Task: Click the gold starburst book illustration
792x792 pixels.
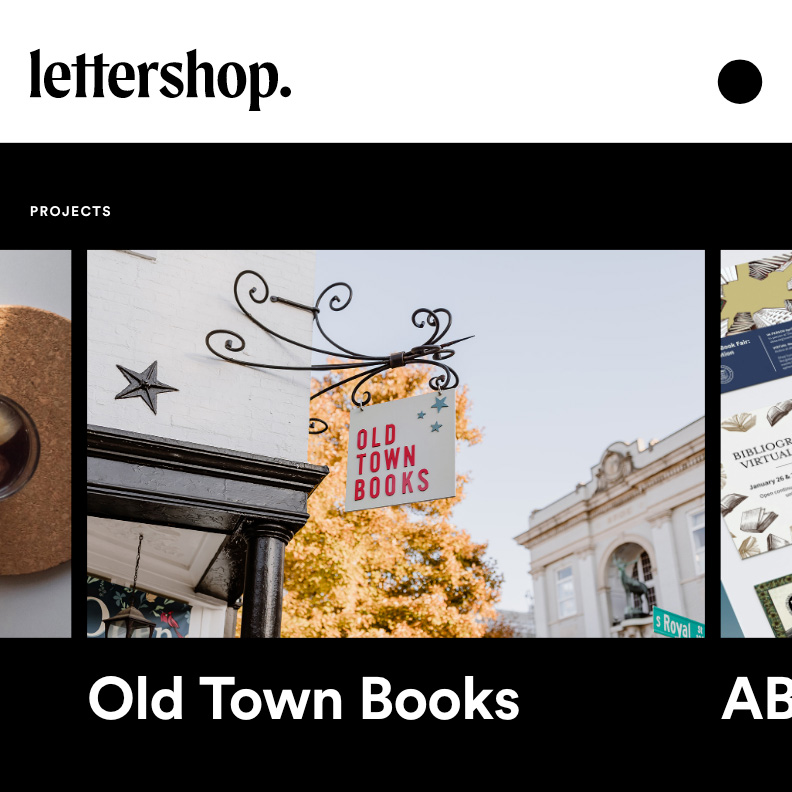Action: click(x=757, y=294)
